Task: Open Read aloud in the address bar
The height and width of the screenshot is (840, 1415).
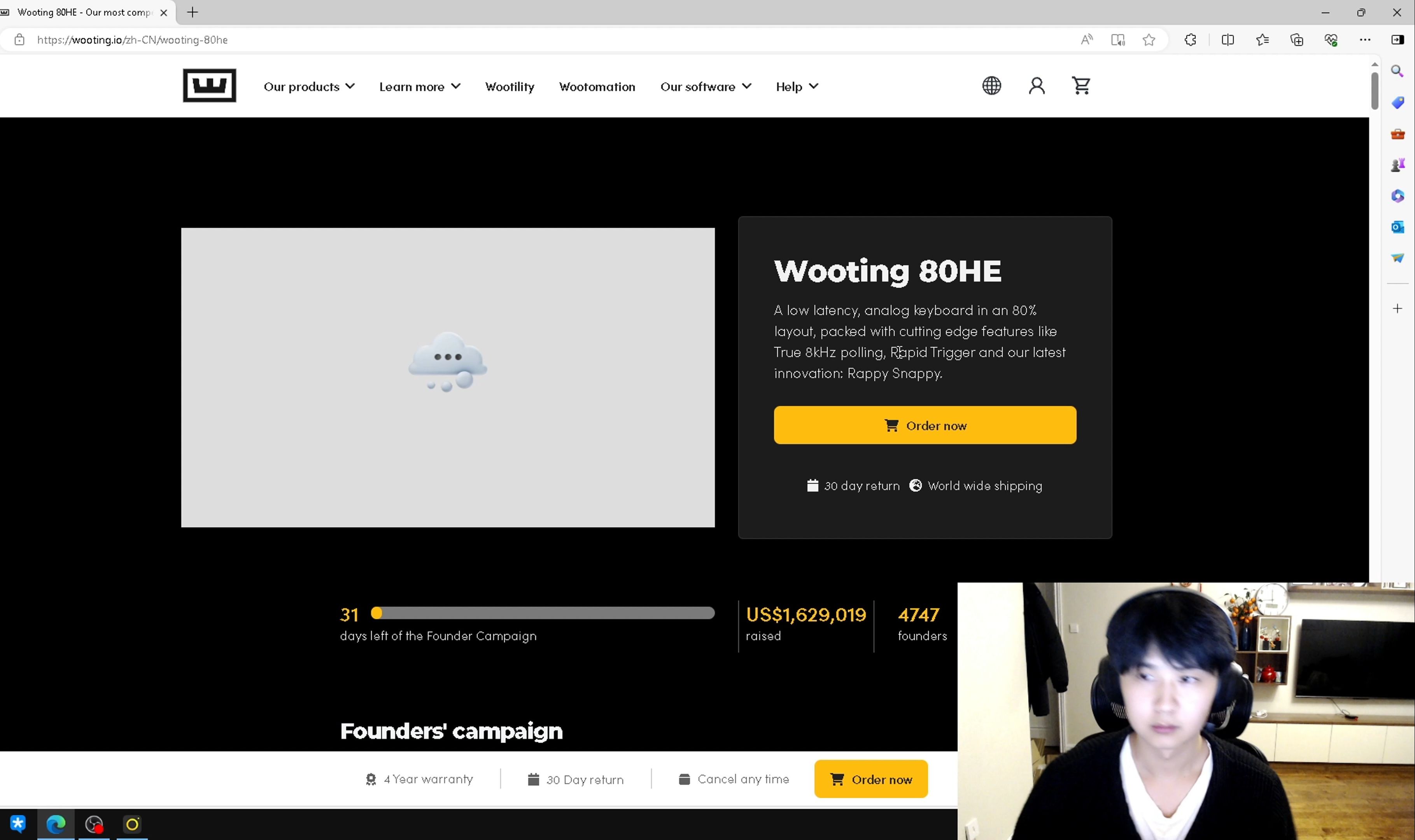Action: (x=1086, y=40)
